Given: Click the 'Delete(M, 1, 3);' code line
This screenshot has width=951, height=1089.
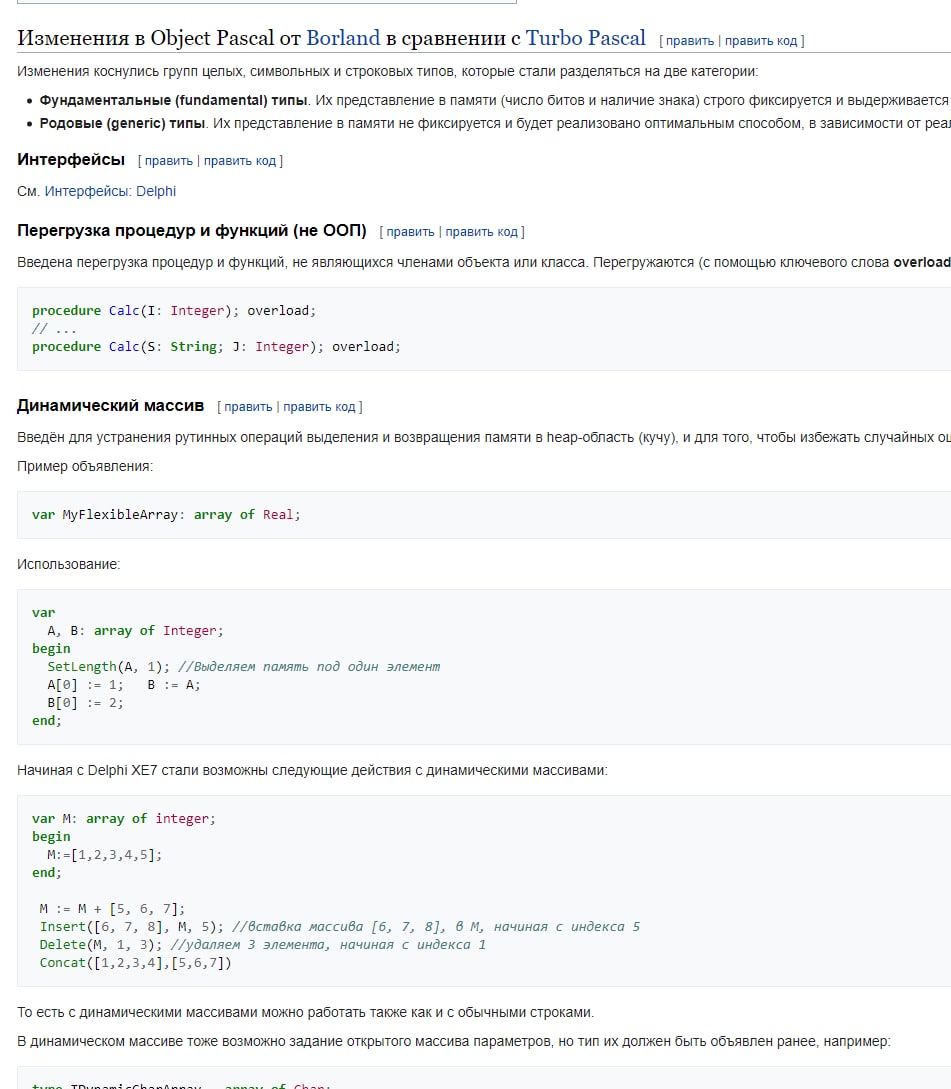Looking at the screenshot, I should pos(263,945).
